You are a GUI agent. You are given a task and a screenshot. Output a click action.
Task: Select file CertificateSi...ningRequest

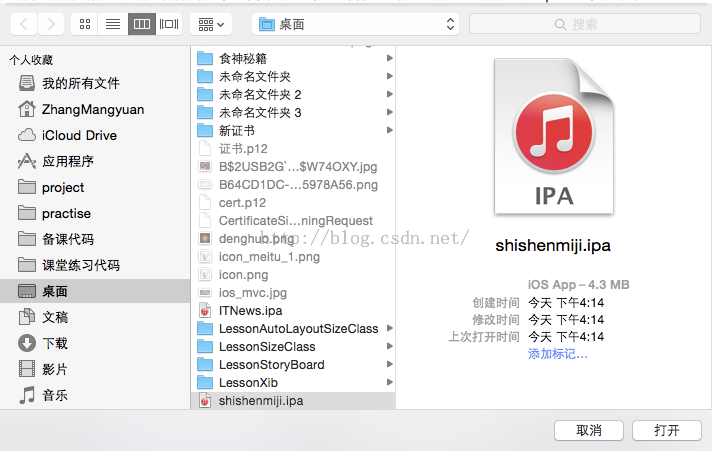293,221
